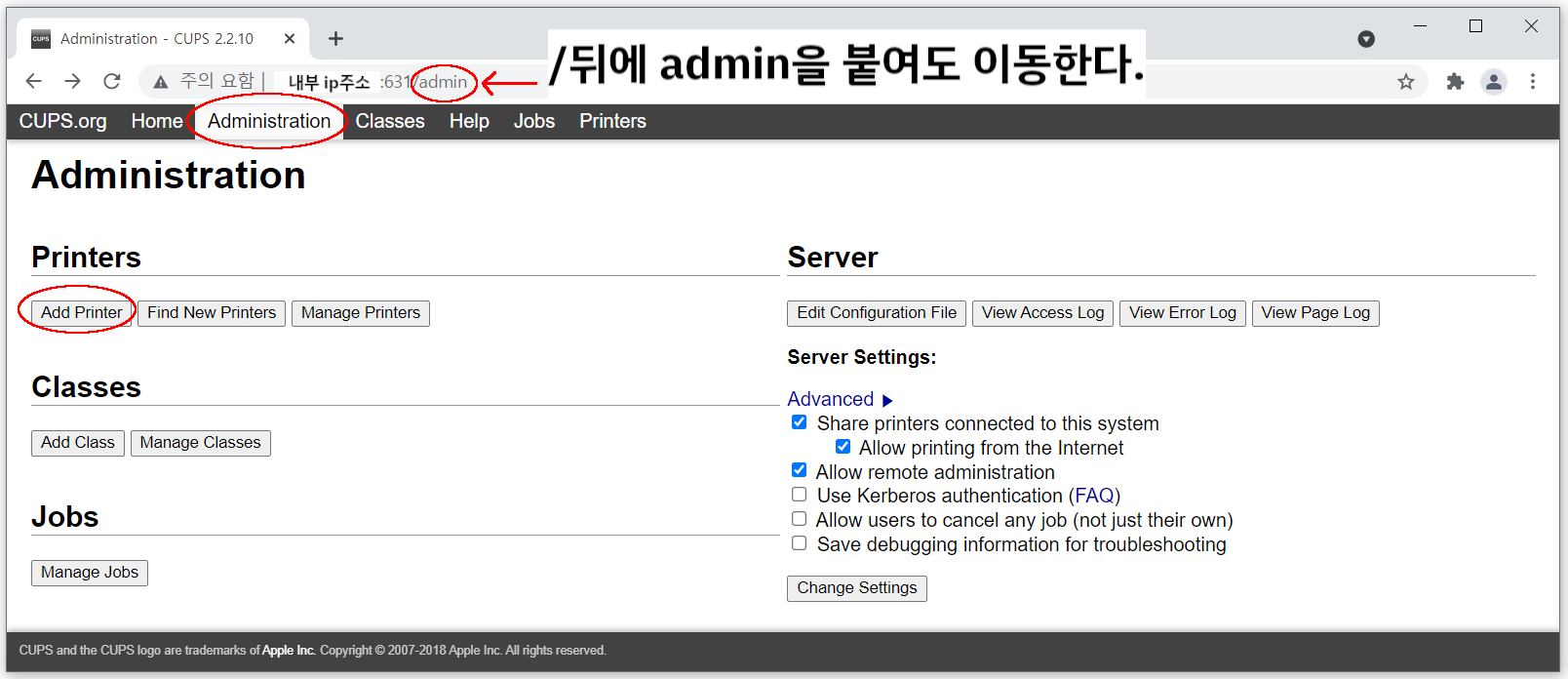The width and height of the screenshot is (1568, 679).
Task: Click the tab search dropdown circle icon
Action: 1366,39
